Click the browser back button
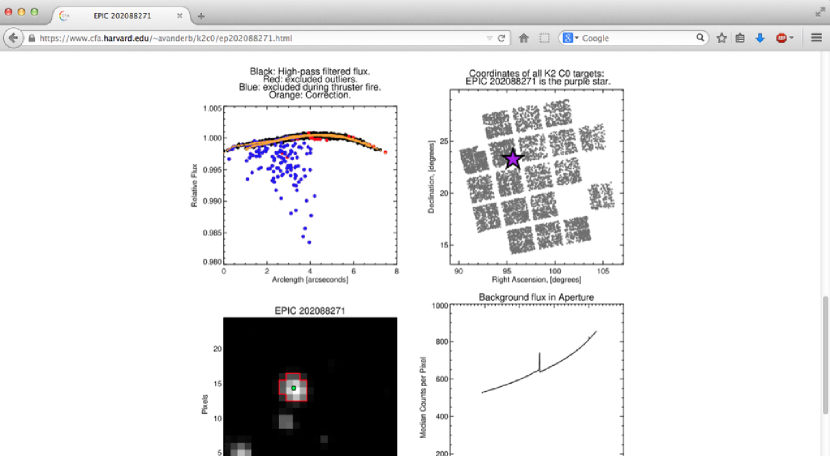The image size is (830, 456). click(13, 38)
